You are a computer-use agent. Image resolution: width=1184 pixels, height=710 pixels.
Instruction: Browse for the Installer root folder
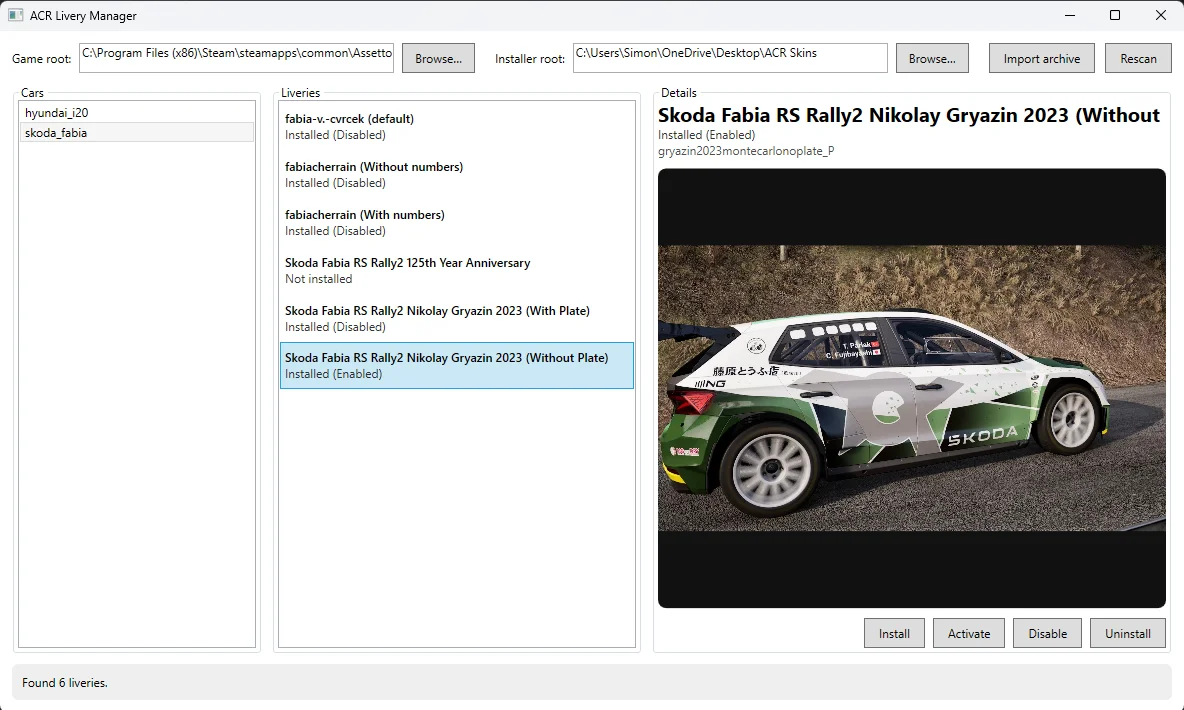932,58
